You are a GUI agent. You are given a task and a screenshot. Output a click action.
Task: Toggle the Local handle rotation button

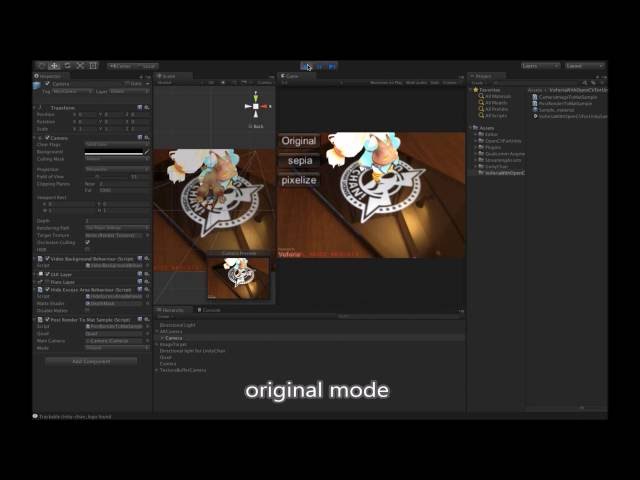[146, 66]
